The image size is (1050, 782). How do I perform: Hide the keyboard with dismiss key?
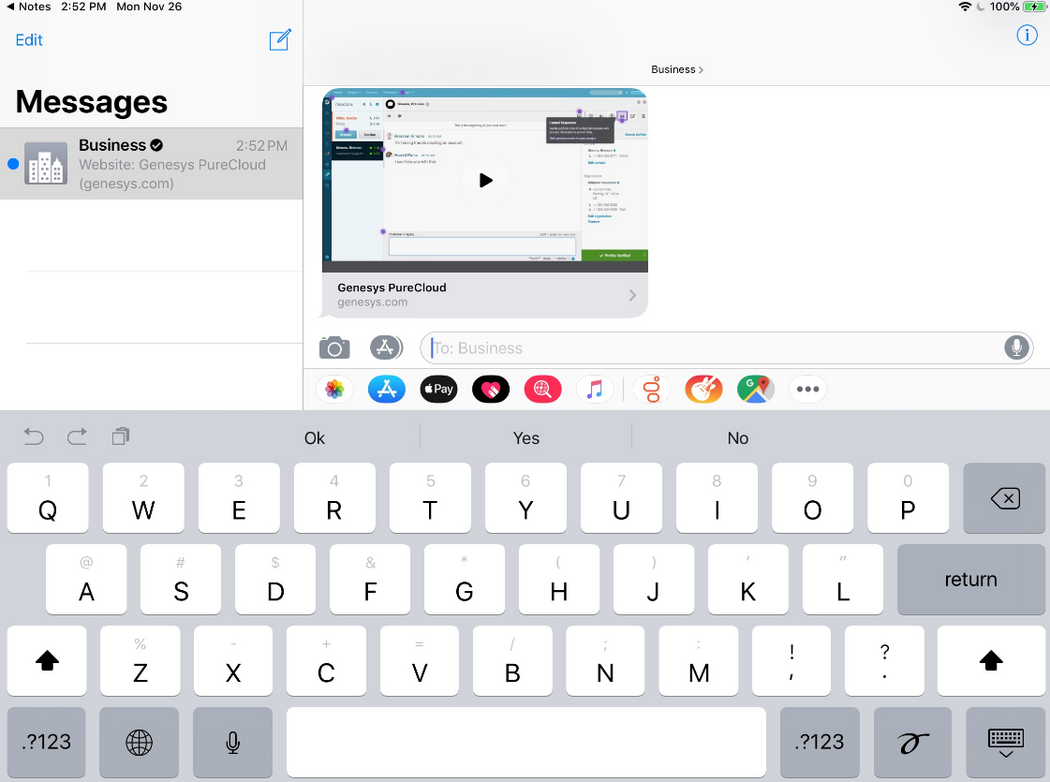1005,742
